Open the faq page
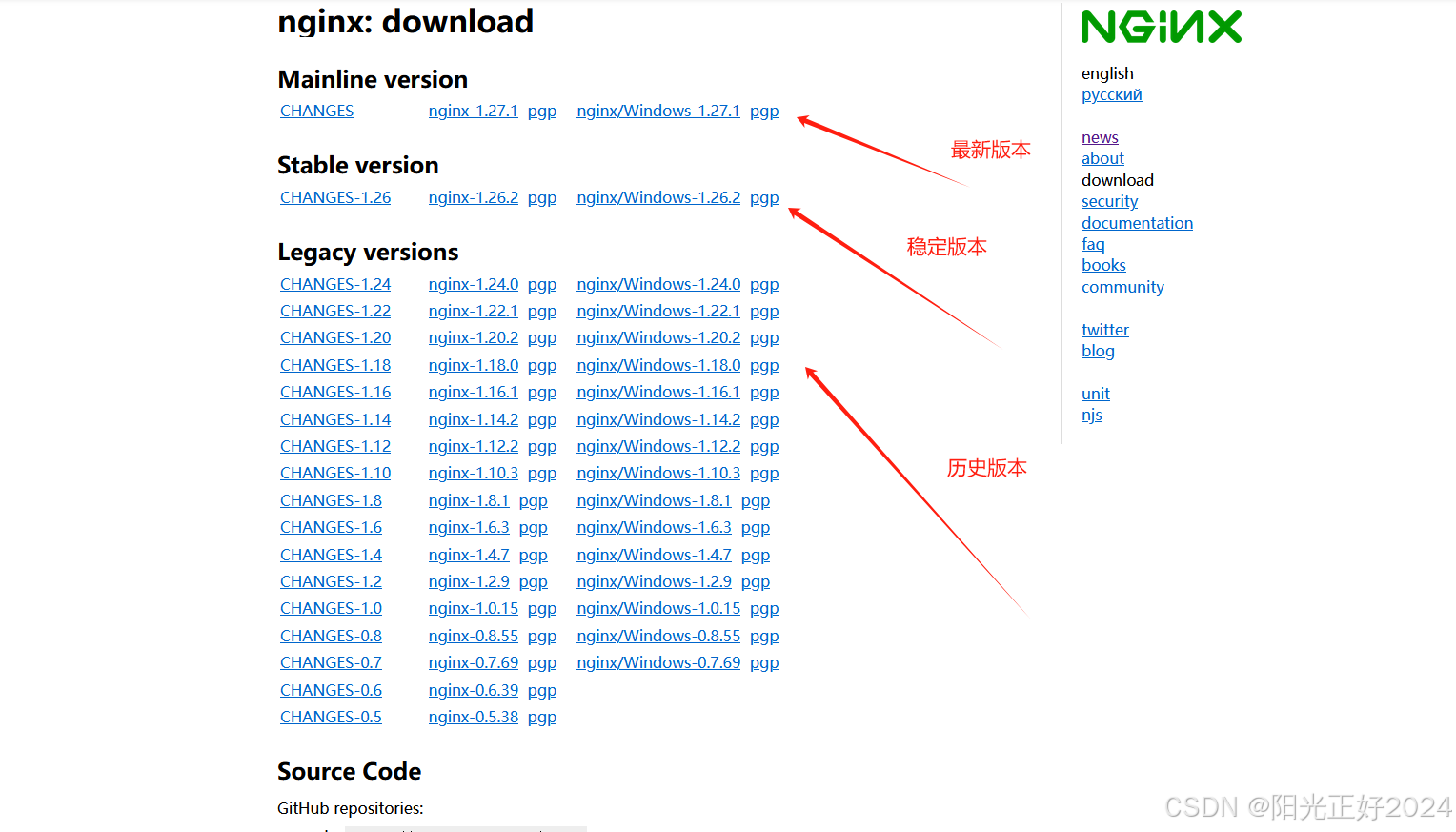 1093,245
